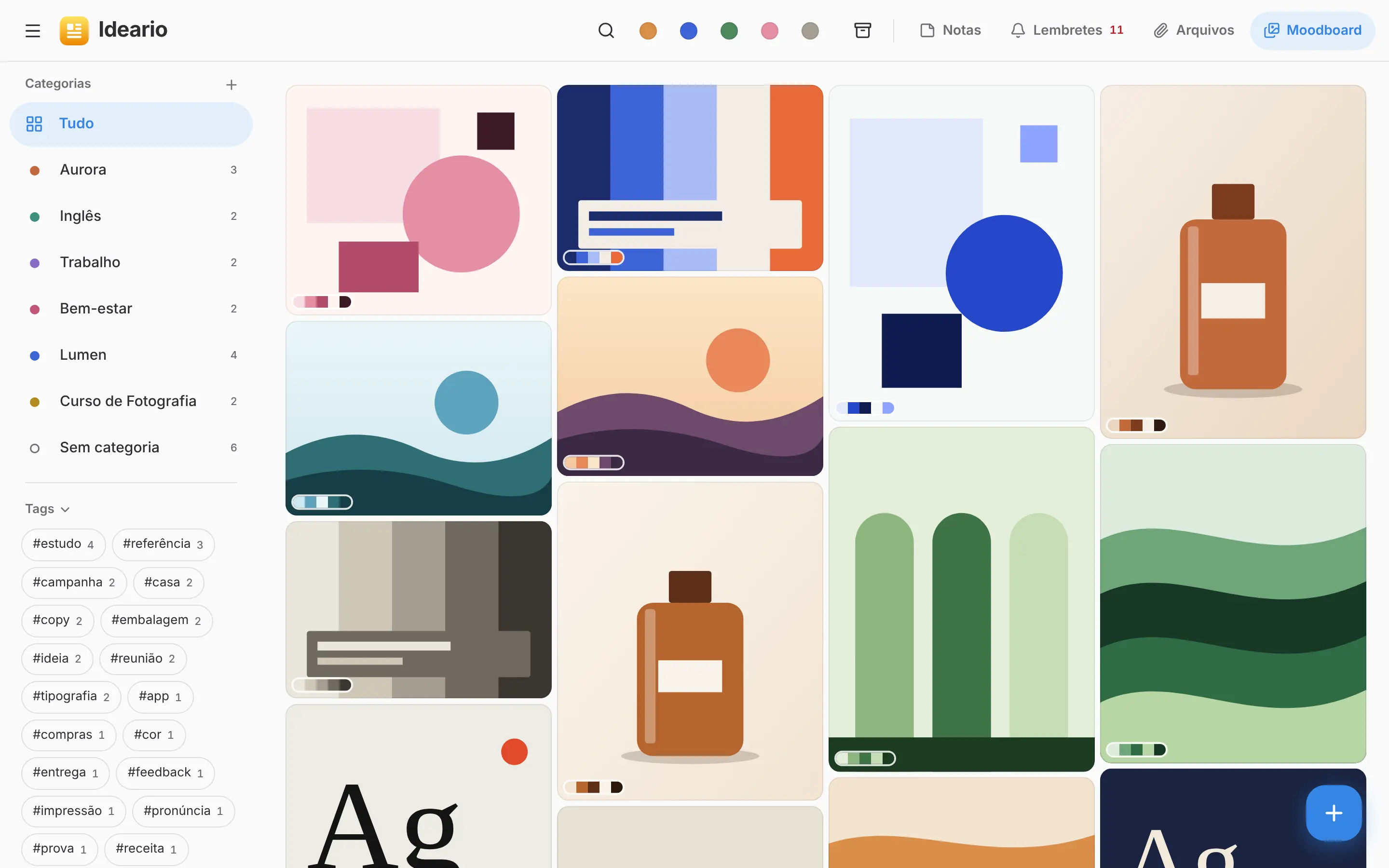This screenshot has width=1389, height=868.
Task: Open the blue circle and squares image
Action: click(x=961, y=253)
